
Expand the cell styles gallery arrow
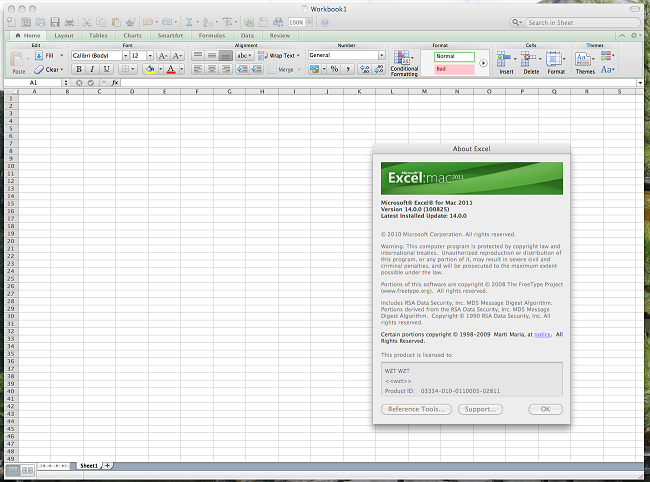(x=483, y=63)
